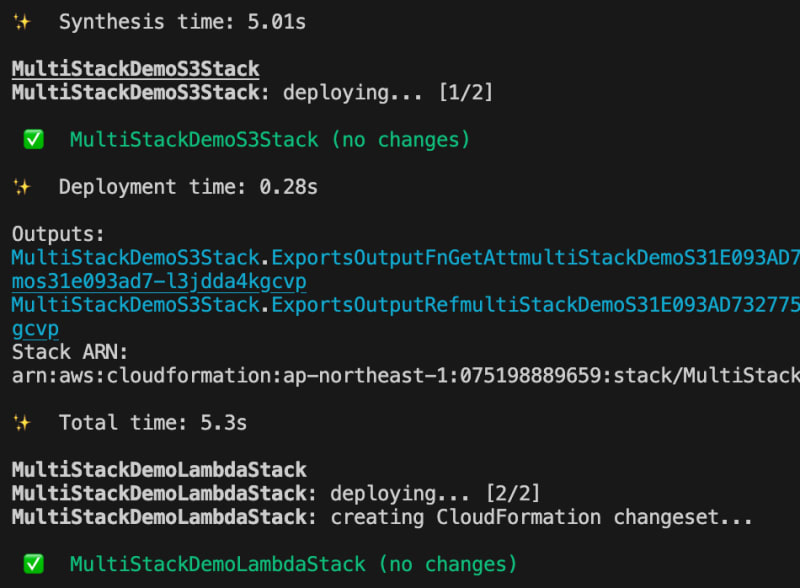Click the Deployment time 0.28s text
Image resolution: width=800 pixels, height=588 pixels.
pyautogui.click(x=182, y=187)
